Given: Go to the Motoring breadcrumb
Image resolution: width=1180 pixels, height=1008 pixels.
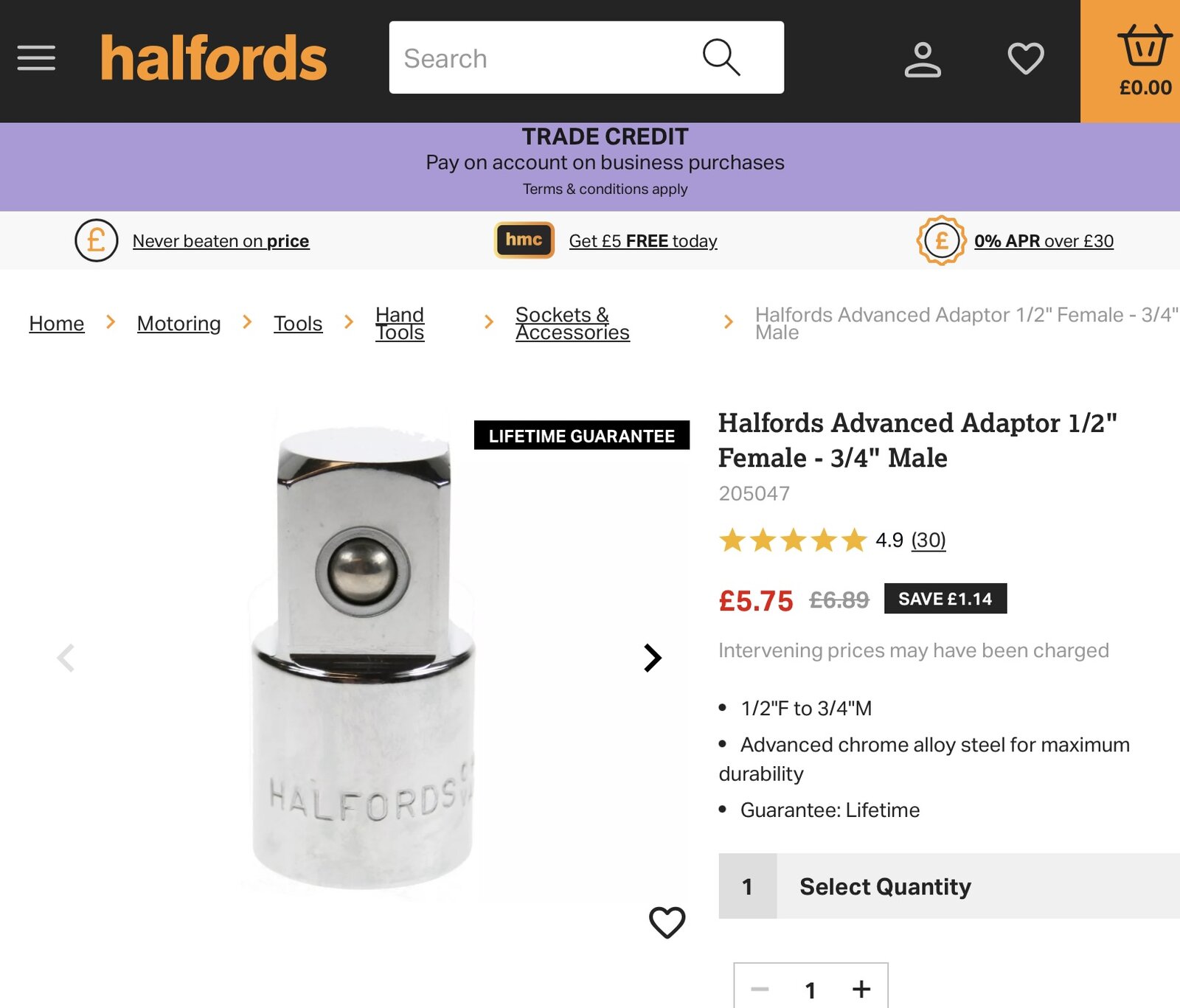Looking at the screenshot, I should [x=178, y=323].
